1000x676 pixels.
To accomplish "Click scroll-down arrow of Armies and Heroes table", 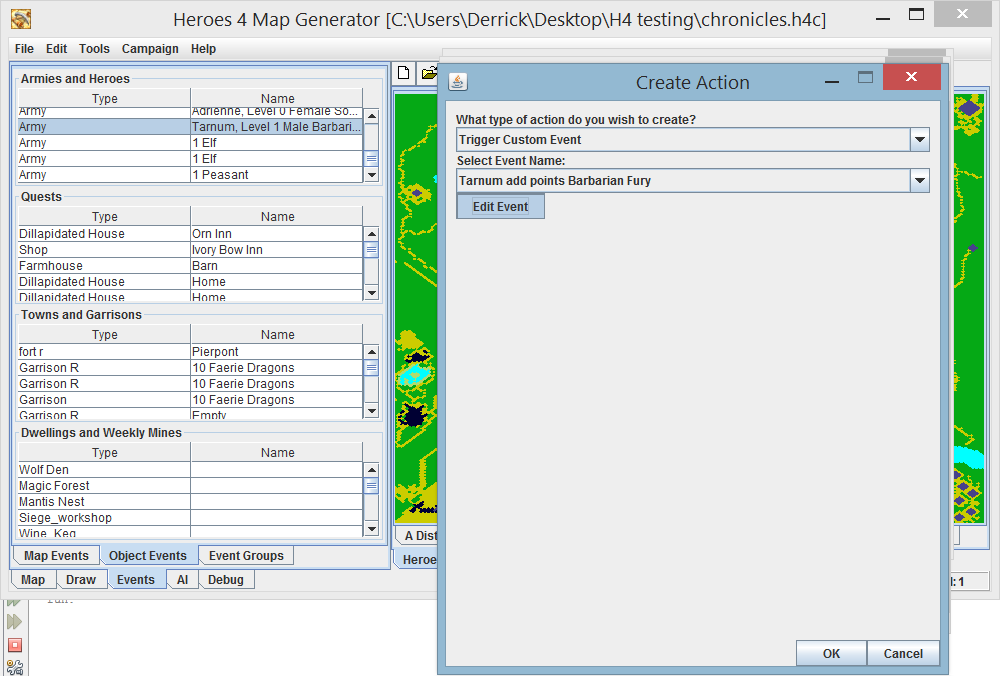I will [372, 175].
